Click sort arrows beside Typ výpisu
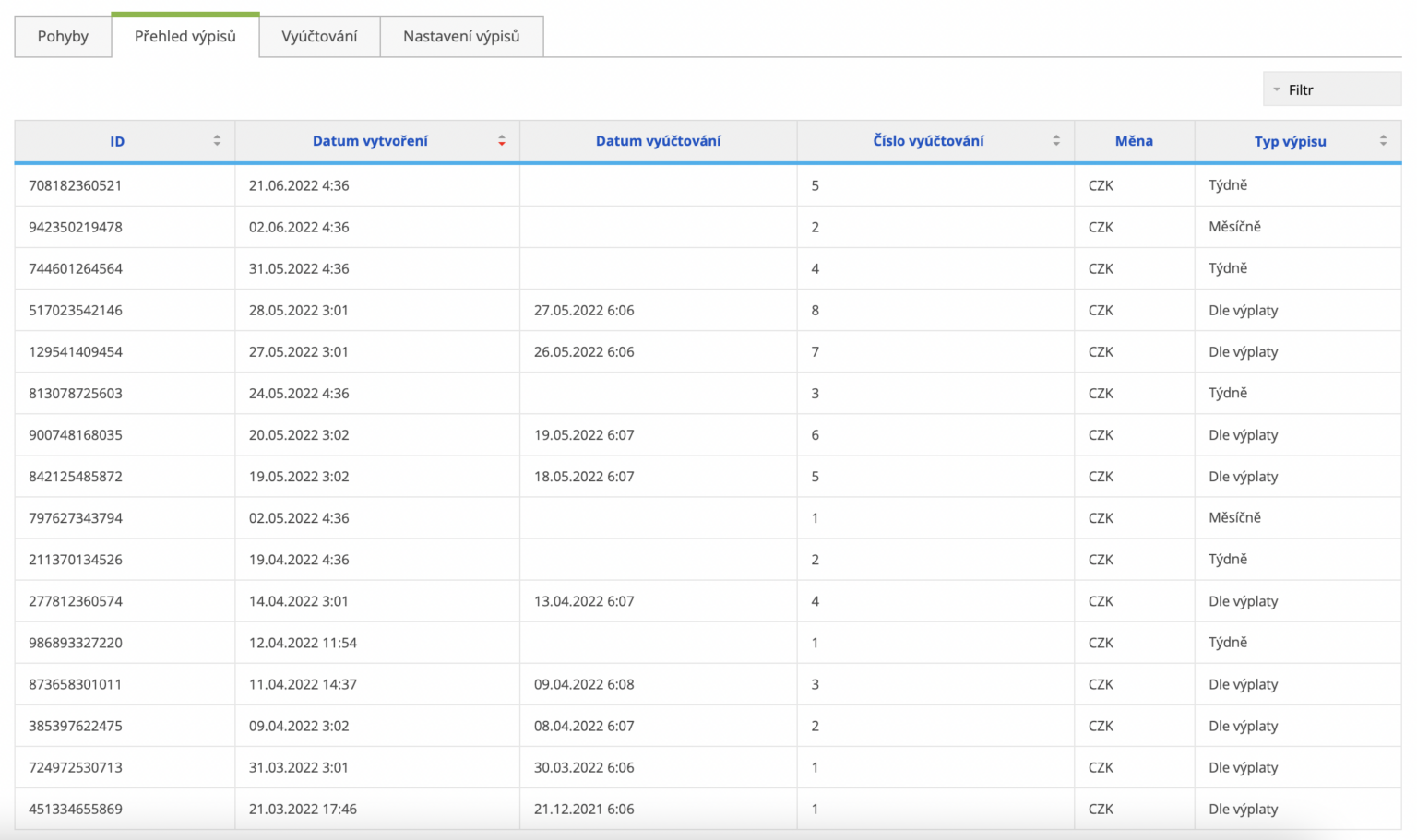Screen dimensions: 1417x840 pos(1383,141)
